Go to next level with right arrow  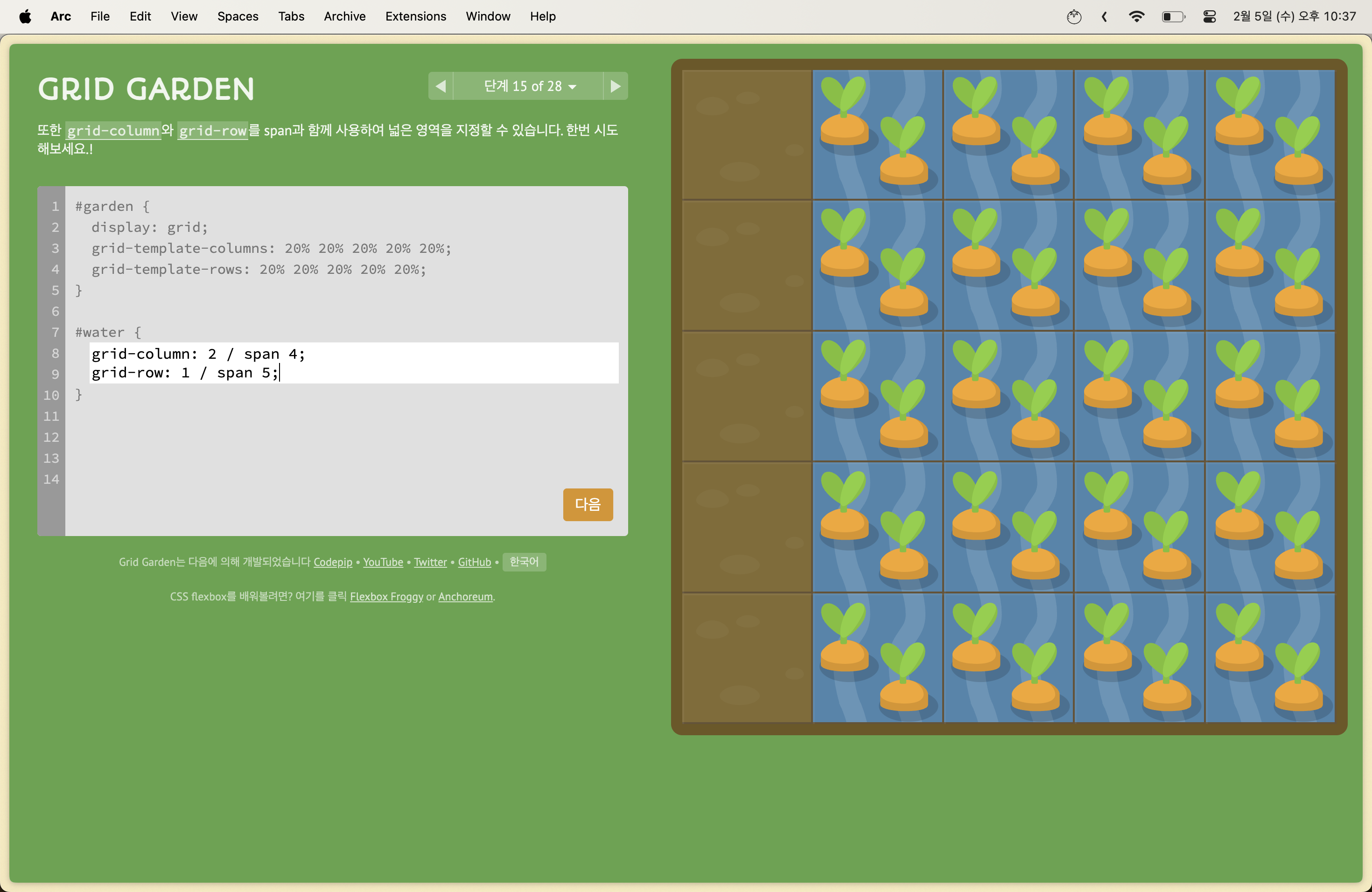tap(615, 86)
